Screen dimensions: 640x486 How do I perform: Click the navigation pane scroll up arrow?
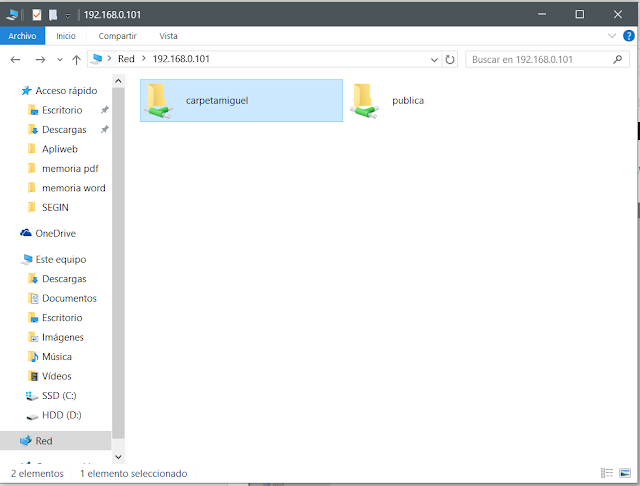click(118, 81)
